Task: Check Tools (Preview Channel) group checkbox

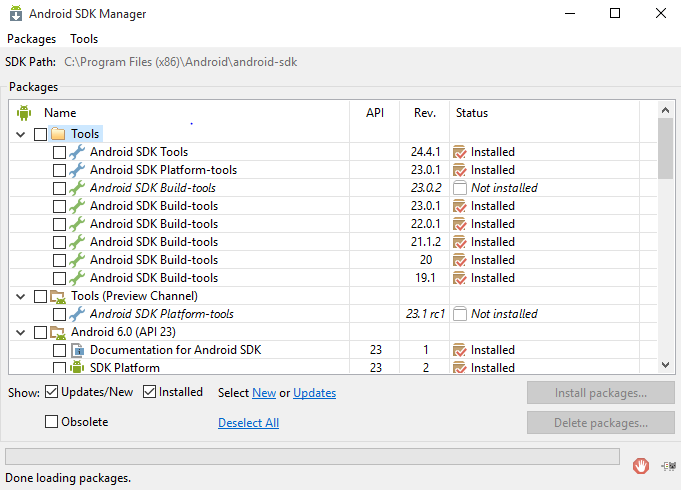Action: tap(40, 296)
